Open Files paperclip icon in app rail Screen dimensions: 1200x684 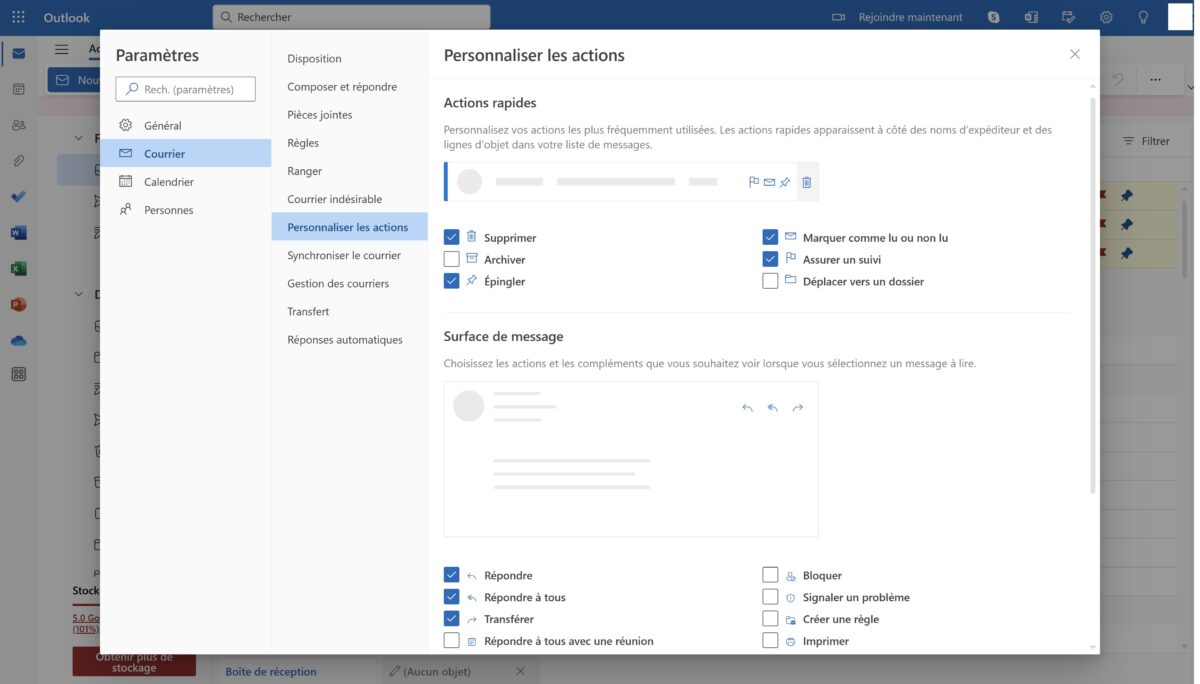click(x=18, y=161)
